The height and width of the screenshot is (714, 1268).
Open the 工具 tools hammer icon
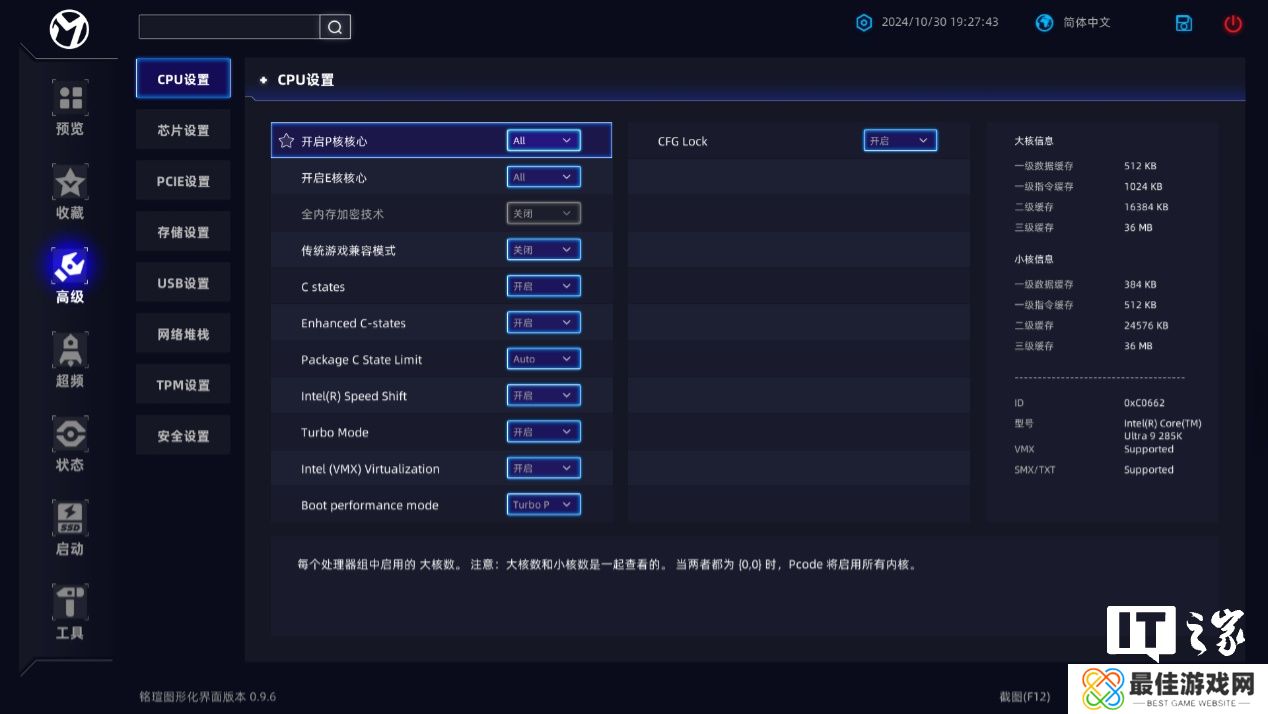pos(70,603)
